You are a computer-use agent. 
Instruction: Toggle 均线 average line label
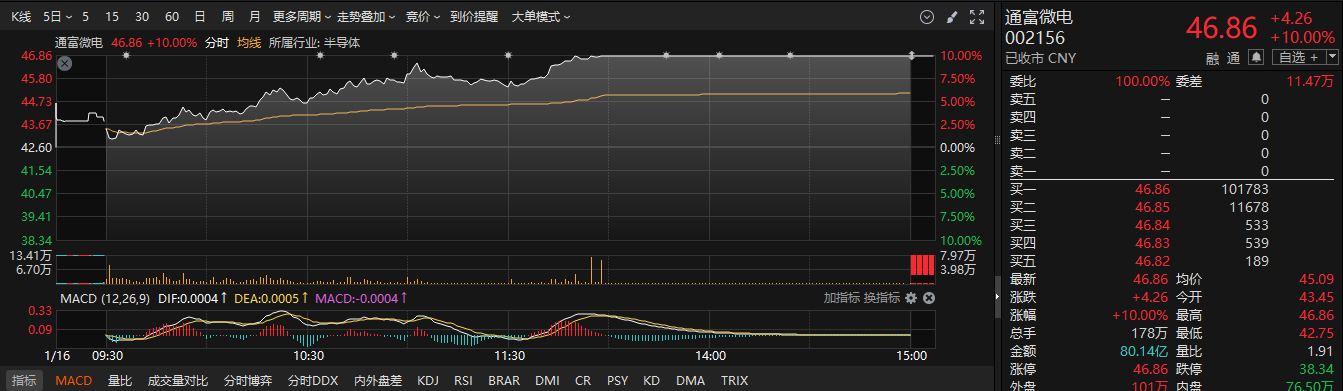coord(249,42)
